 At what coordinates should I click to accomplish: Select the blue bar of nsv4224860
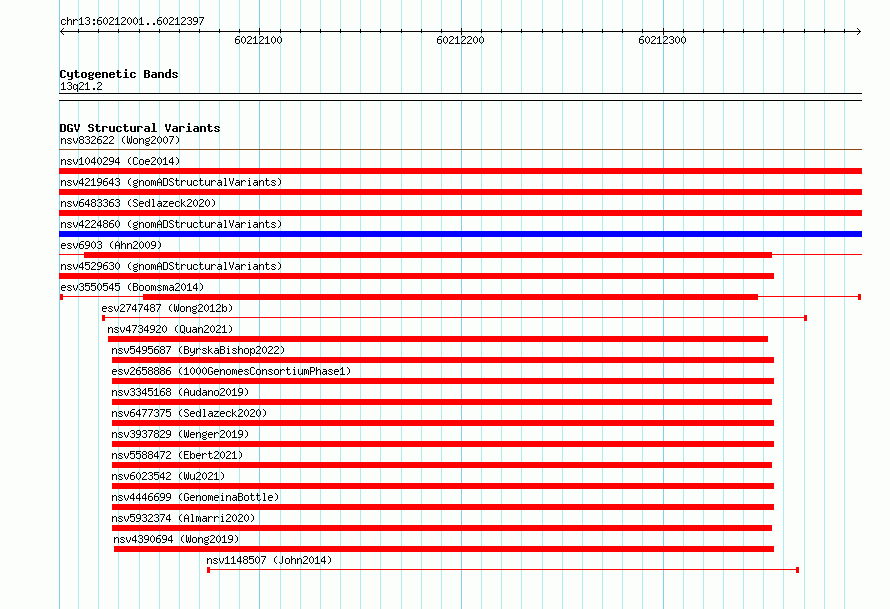pos(460,234)
